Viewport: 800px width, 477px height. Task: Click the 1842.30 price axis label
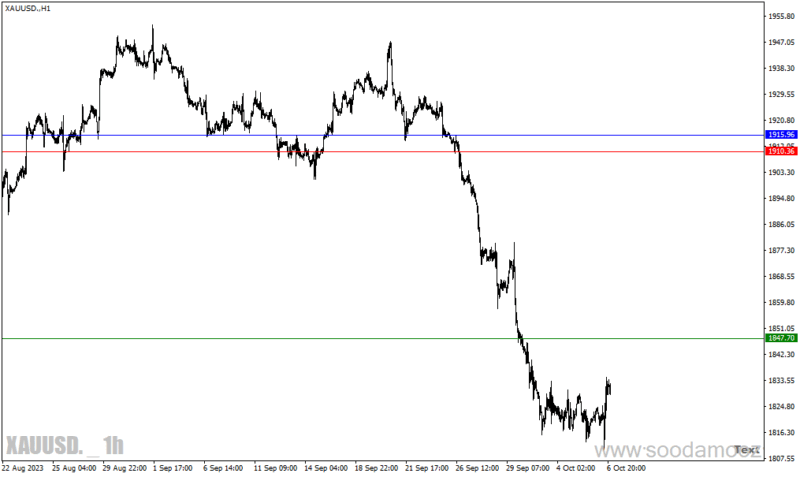[782, 355]
